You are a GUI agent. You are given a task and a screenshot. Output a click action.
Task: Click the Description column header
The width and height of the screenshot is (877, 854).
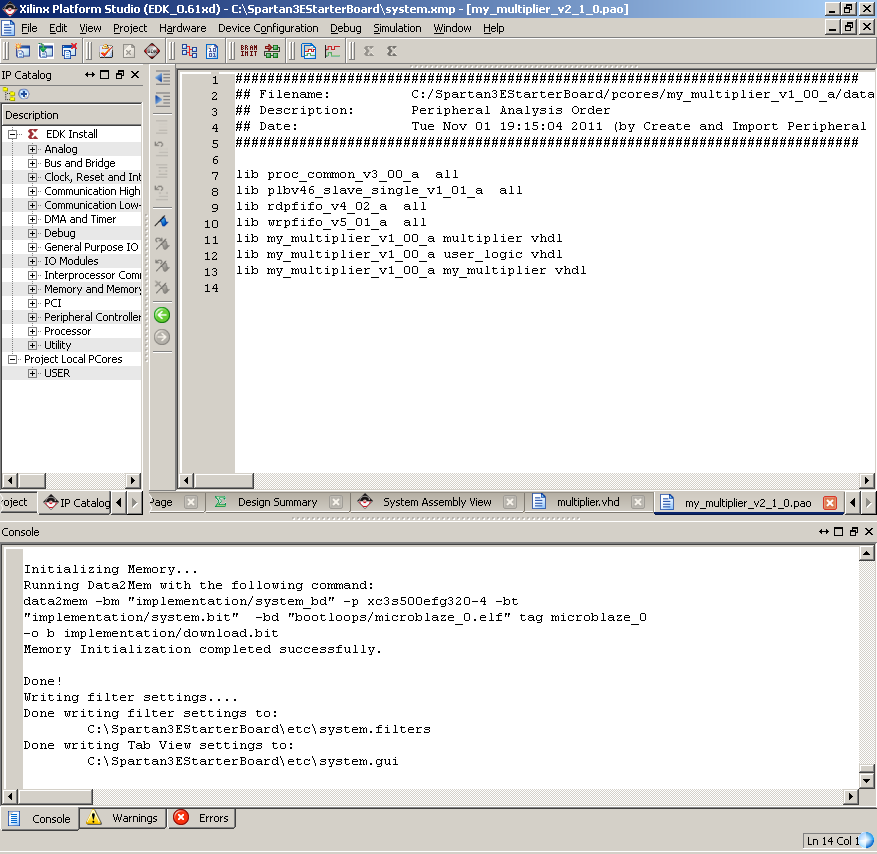72,115
